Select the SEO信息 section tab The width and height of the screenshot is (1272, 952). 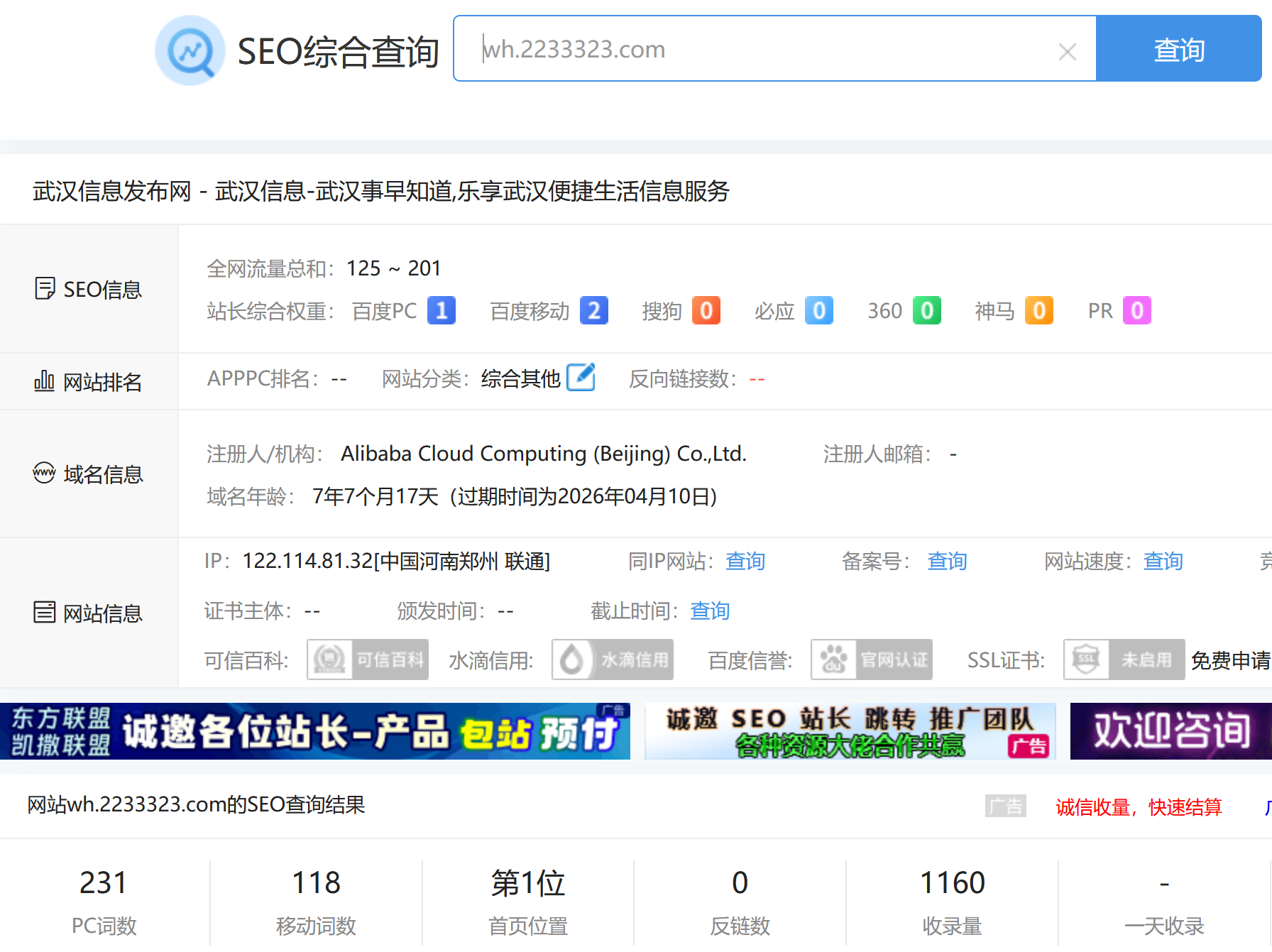89,290
